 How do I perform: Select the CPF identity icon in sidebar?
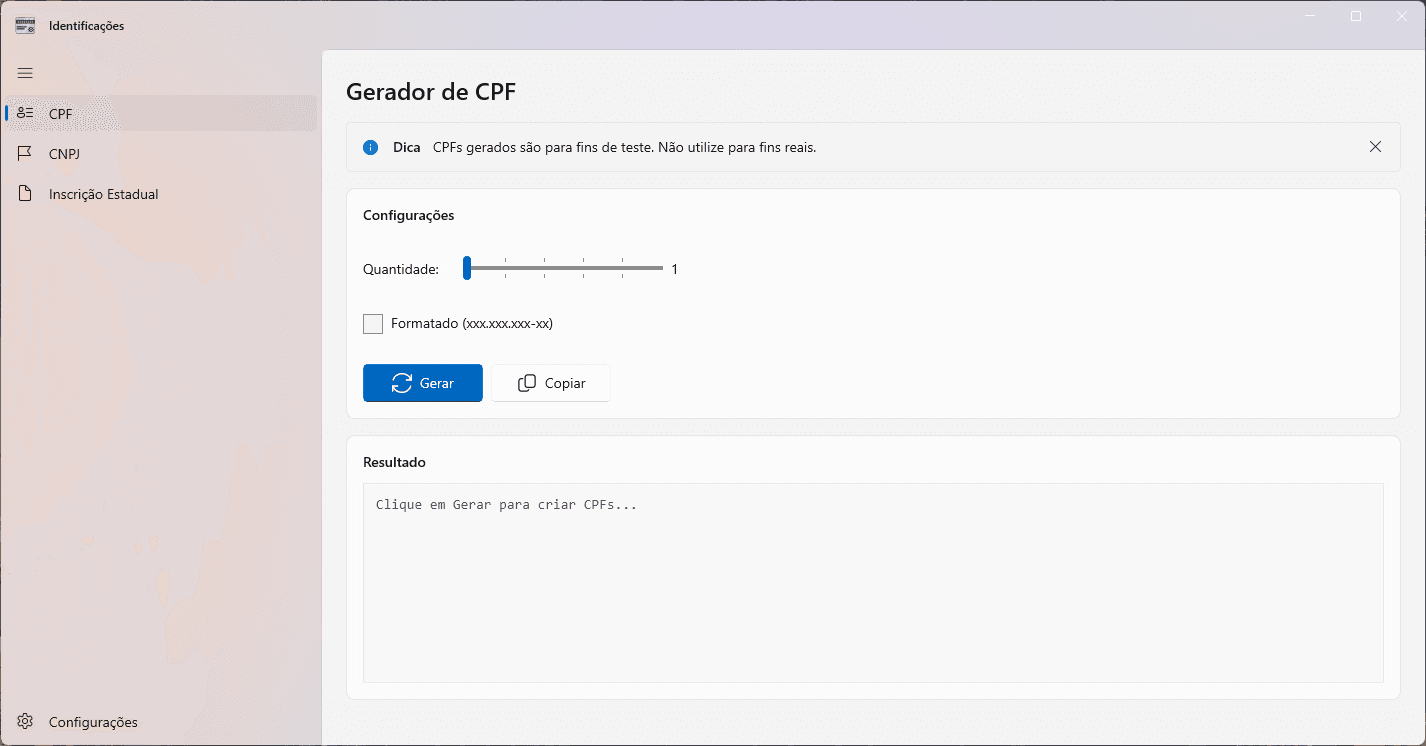[25, 113]
